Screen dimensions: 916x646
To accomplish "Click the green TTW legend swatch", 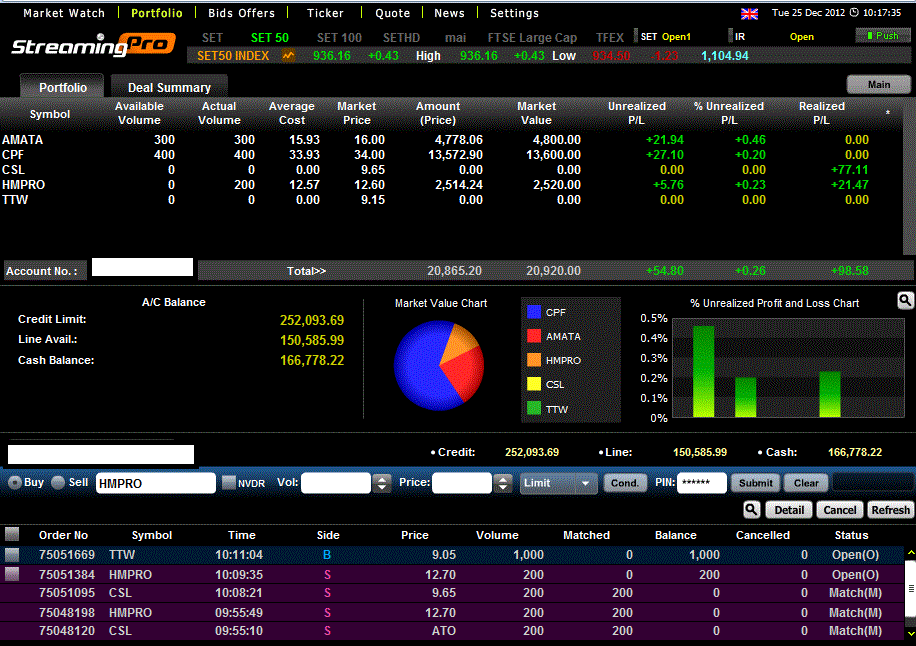I will click(534, 408).
